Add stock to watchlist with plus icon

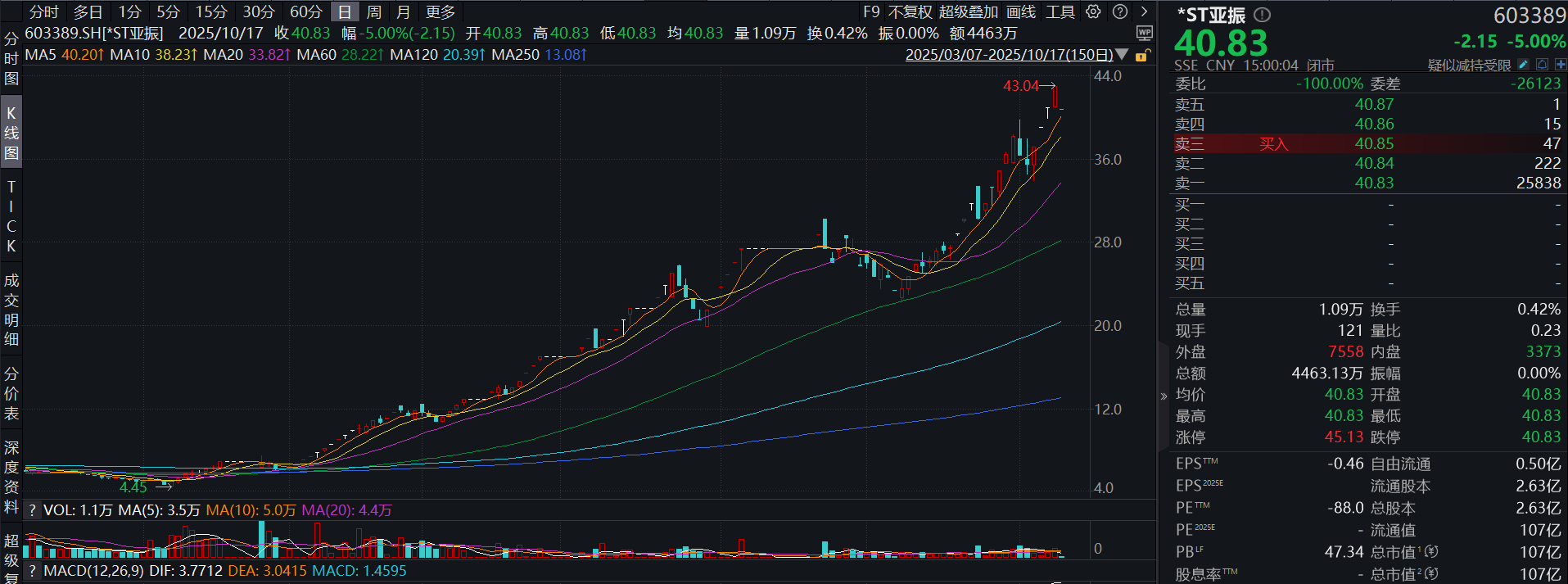[x=1560, y=65]
